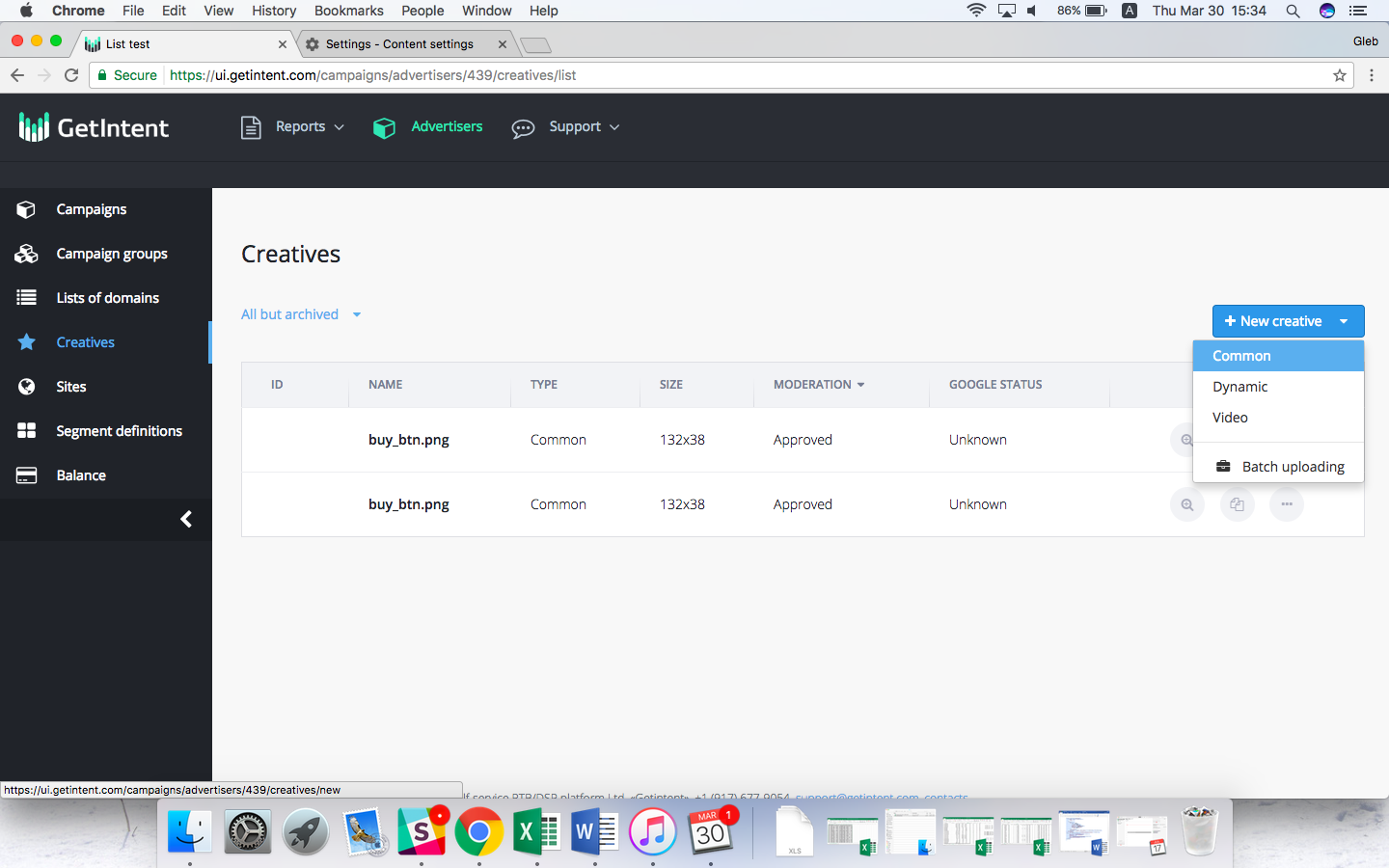
Task: Open Lists of domains page
Action: [107, 298]
